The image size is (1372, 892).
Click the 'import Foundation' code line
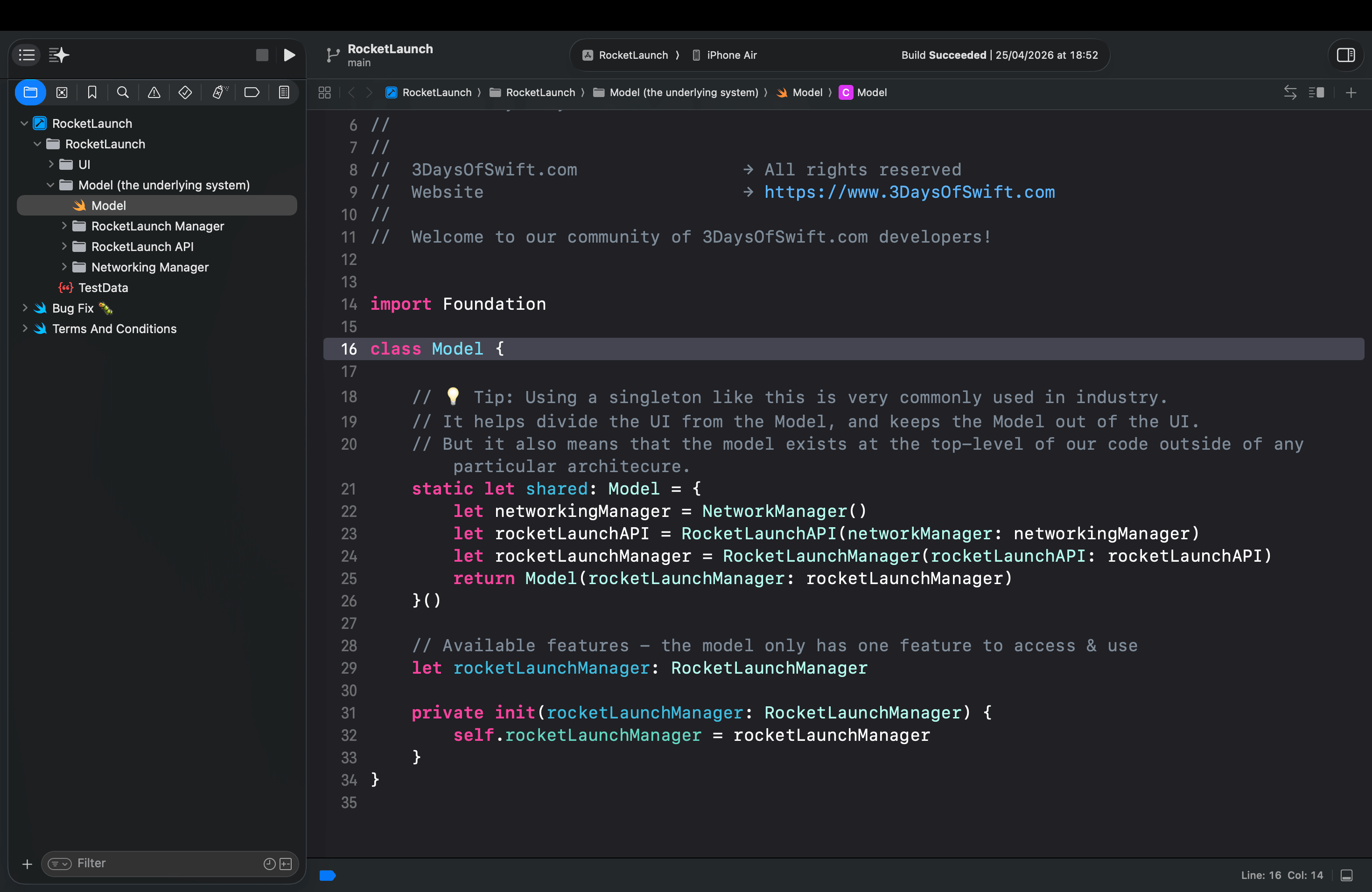click(x=458, y=304)
